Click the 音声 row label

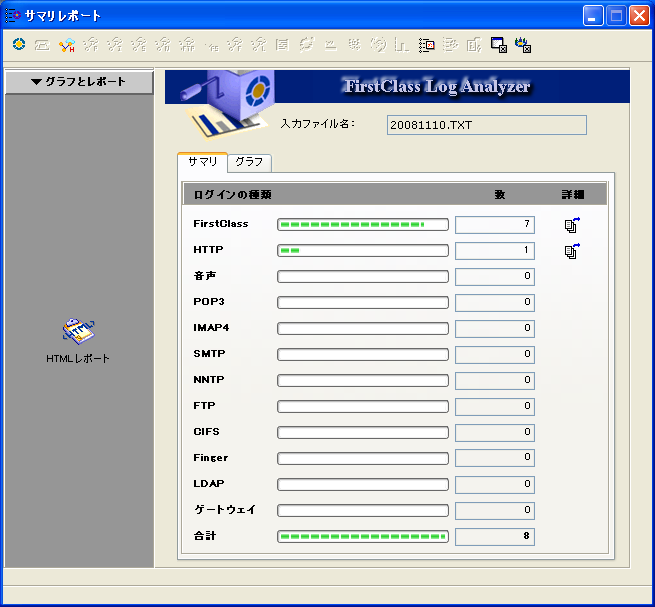[205, 276]
